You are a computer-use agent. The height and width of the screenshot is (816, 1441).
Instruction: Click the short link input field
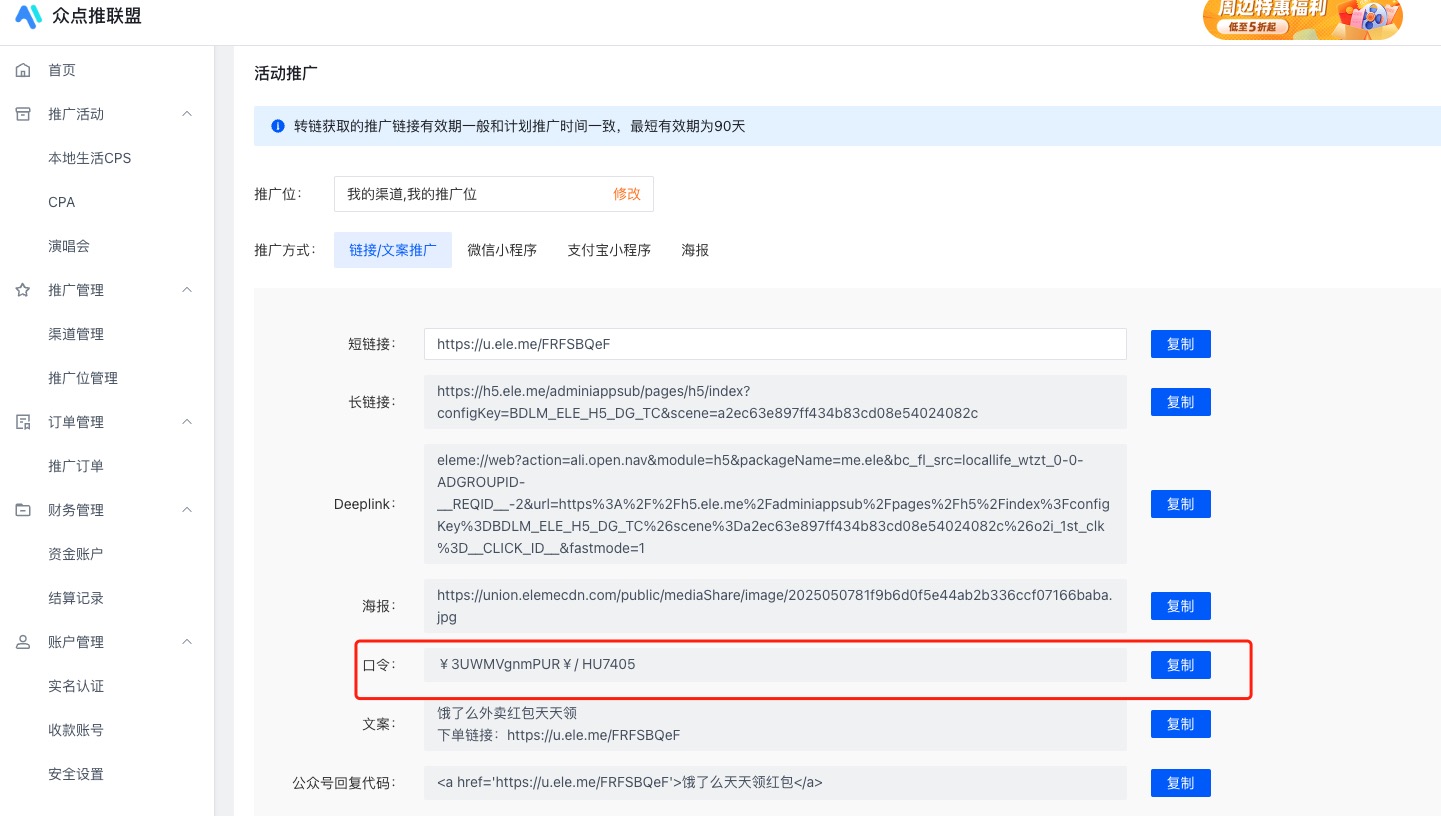pos(774,344)
